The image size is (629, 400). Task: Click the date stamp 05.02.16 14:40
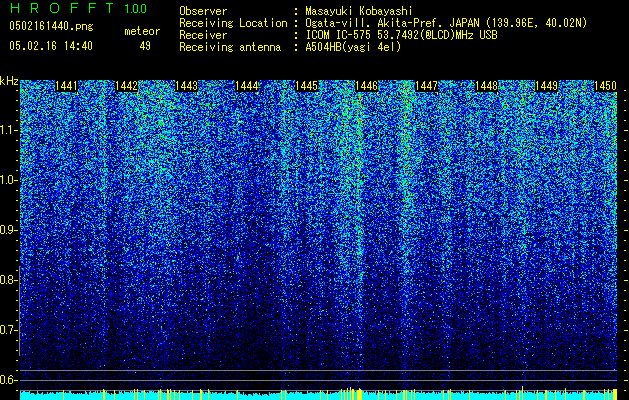click(x=51, y=46)
